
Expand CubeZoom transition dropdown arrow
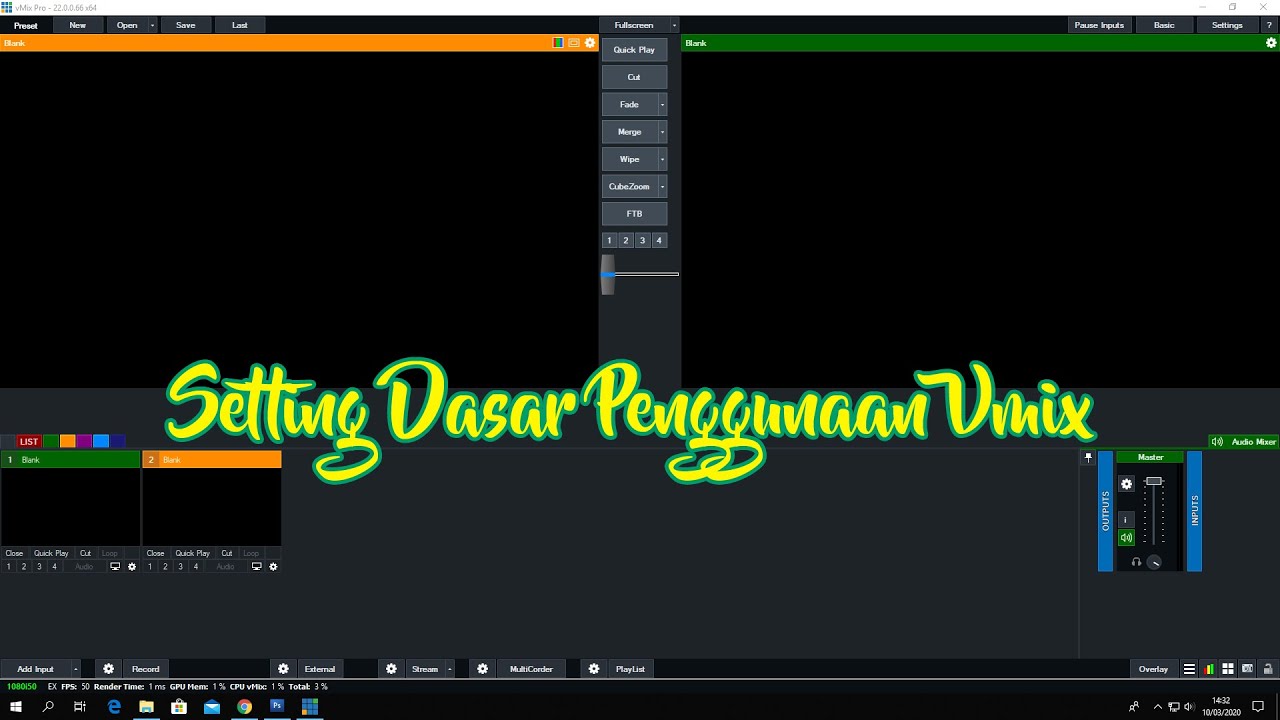click(x=662, y=186)
